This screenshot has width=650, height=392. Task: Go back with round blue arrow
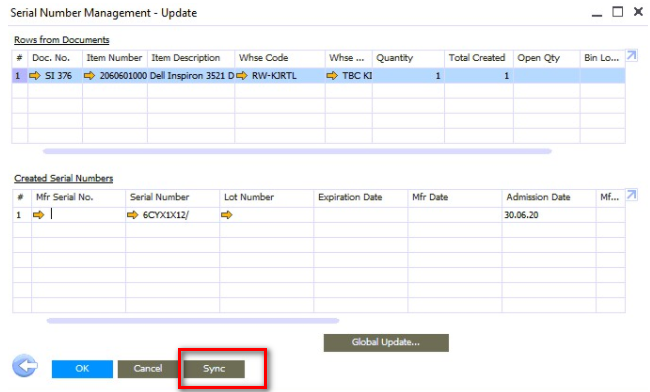(24, 366)
